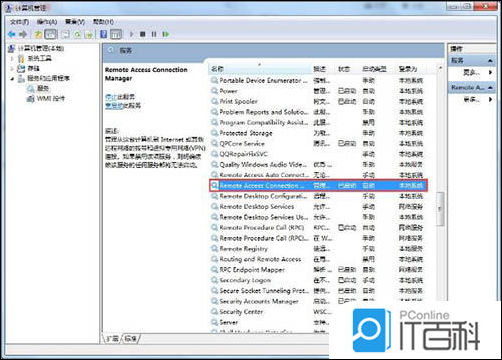
Task: Click the green Refresh toolbar icon
Action: [77, 34]
